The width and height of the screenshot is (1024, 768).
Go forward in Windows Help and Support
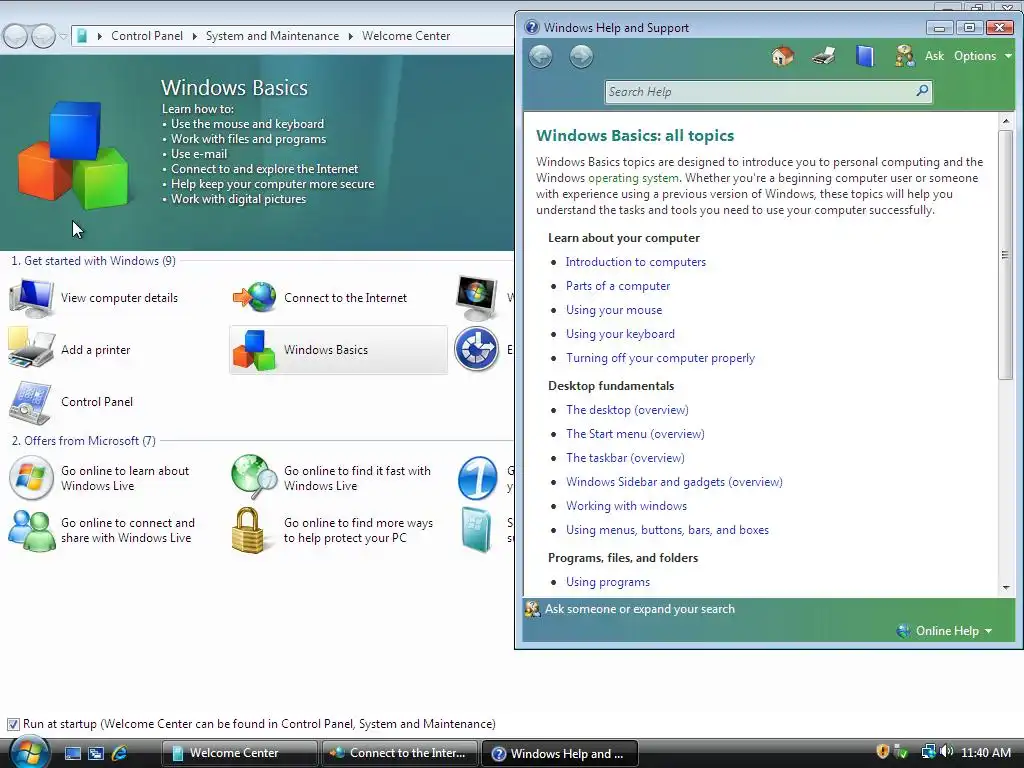[581, 56]
